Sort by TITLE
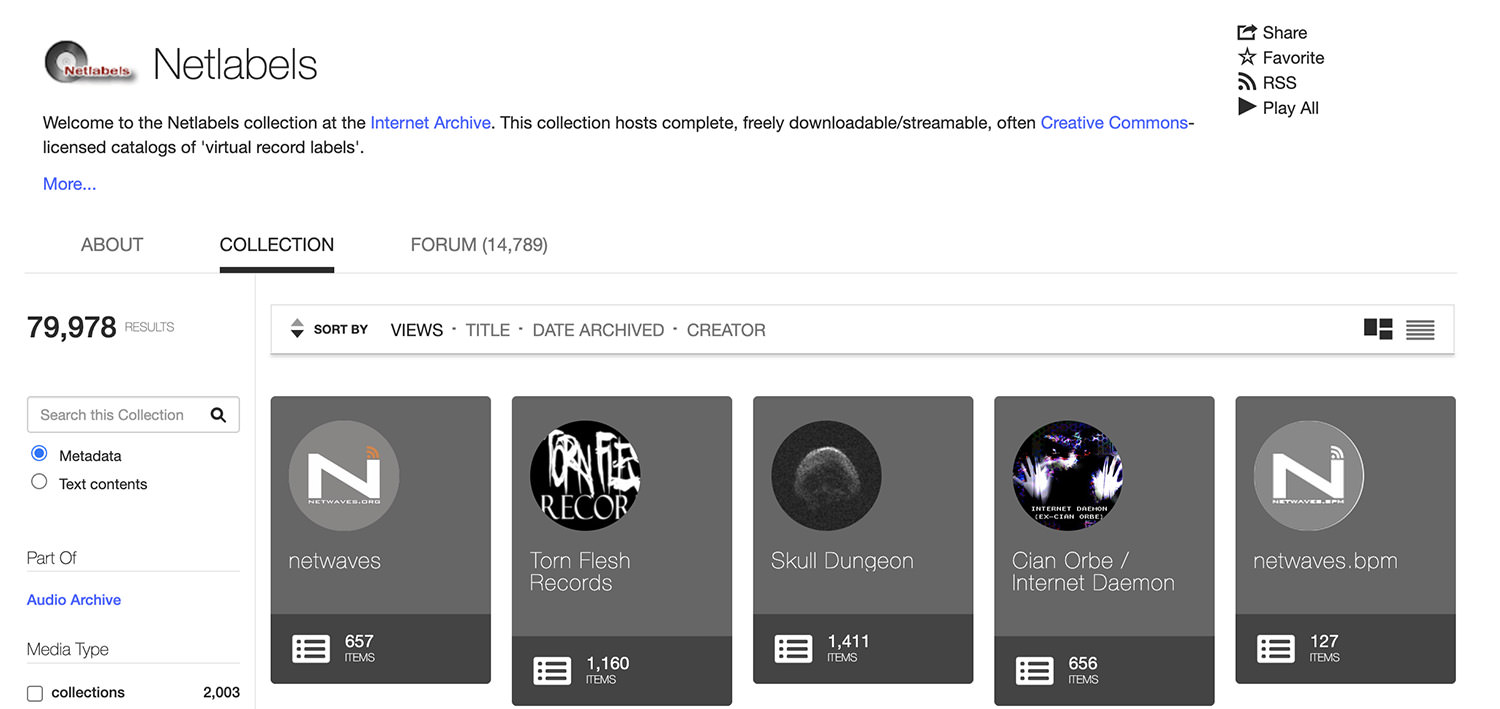This screenshot has height=709, width=1500. click(x=488, y=330)
